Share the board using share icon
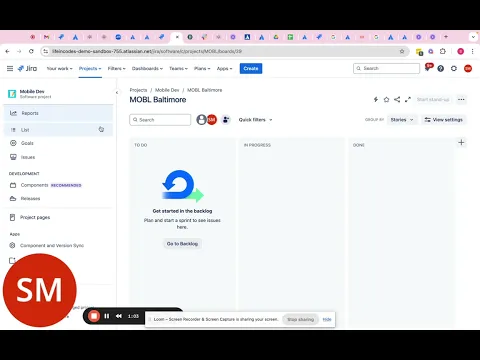 click(397, 99)
